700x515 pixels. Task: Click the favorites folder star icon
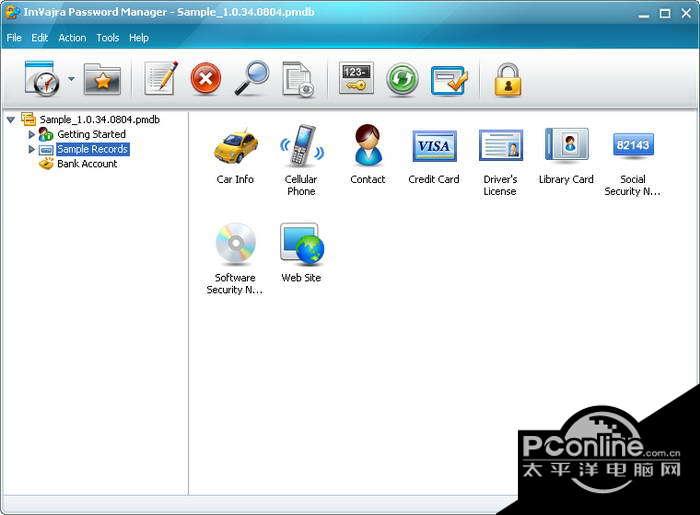pos(102,79)
